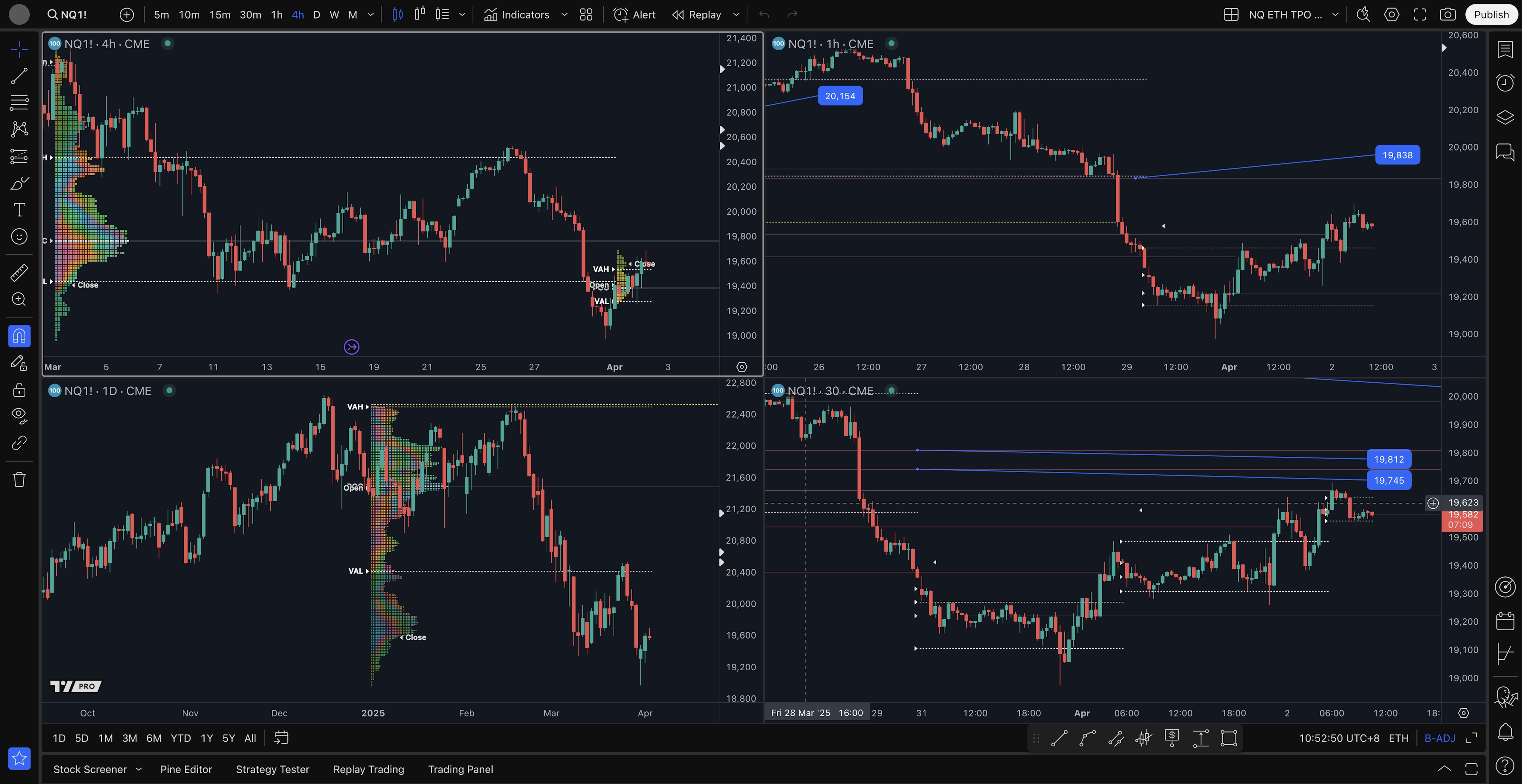Image resolution: width=1522 pixels, height=784 pixels.
Task: Click the 19,838 blue price label
Action: [x=1397, y=155]
